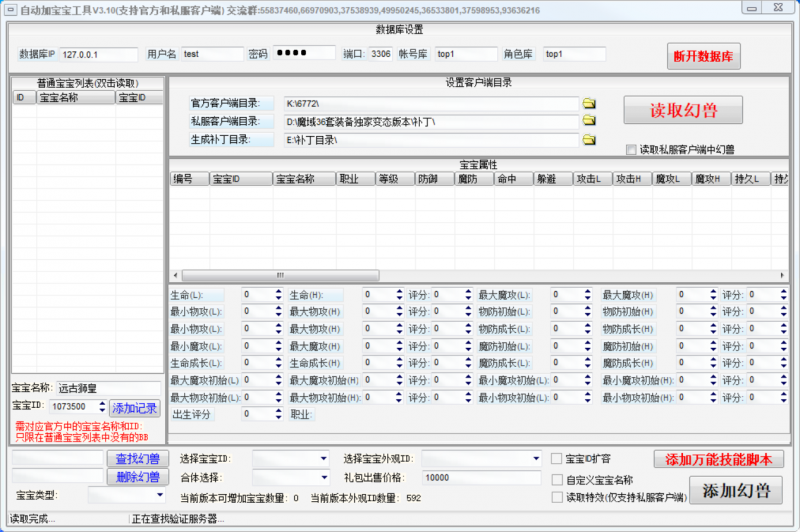Adjust the 物防初始(L) stepper
The image size is (800, 532).
[x=587, y=312]
